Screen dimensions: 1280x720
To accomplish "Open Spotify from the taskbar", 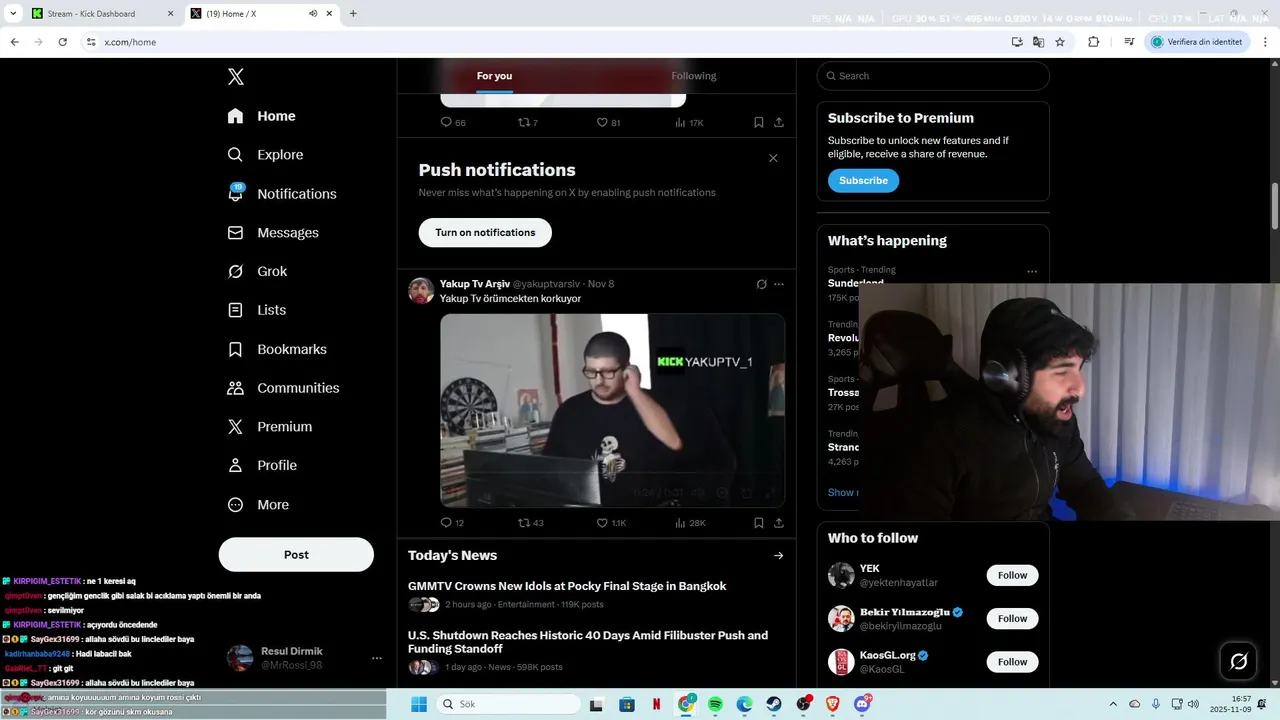I will tap(715, 704).
